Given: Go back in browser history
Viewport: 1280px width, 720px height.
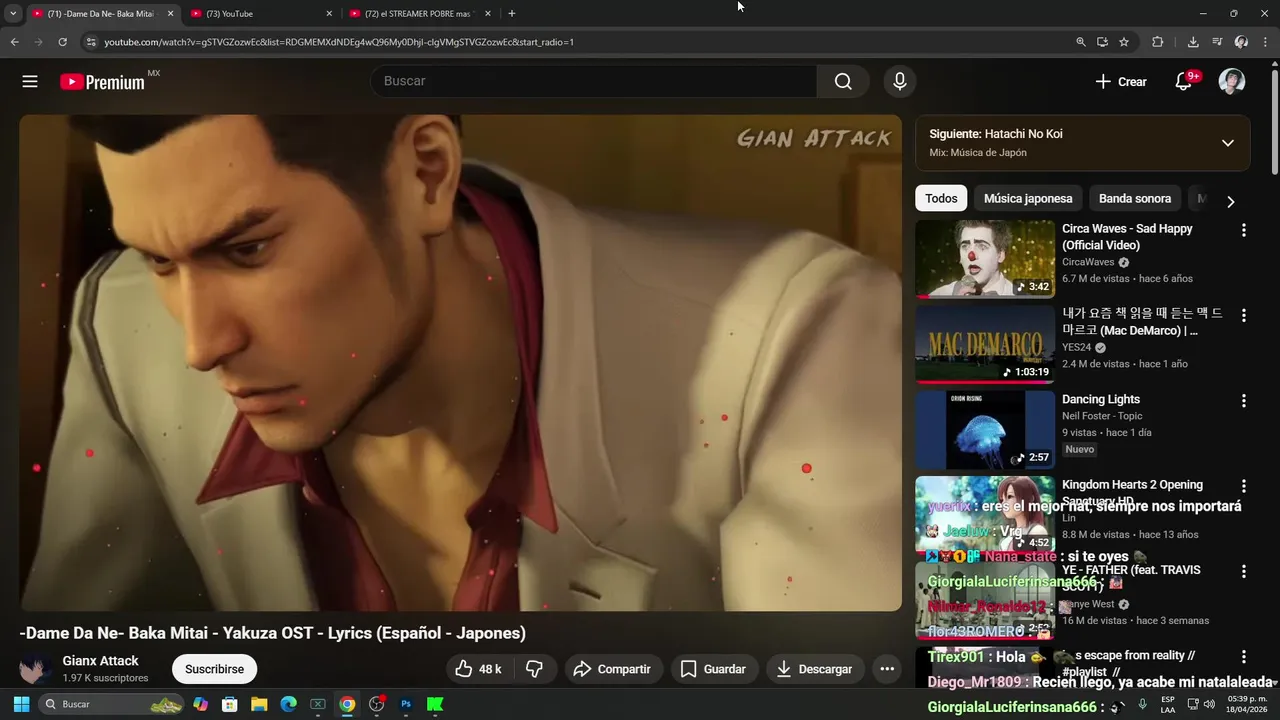Looking at the screenshot, I should (14, 42).
